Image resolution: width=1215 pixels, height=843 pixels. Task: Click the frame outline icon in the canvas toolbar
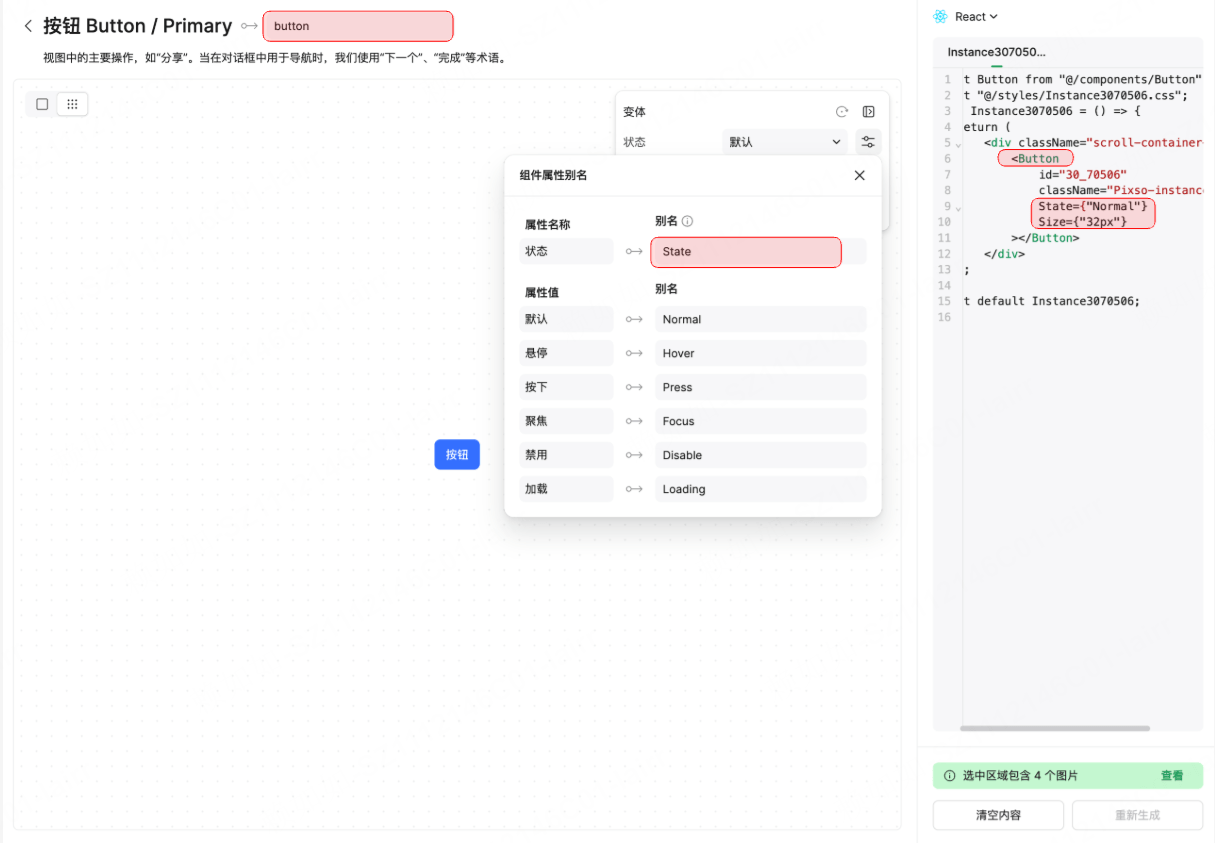41,103
